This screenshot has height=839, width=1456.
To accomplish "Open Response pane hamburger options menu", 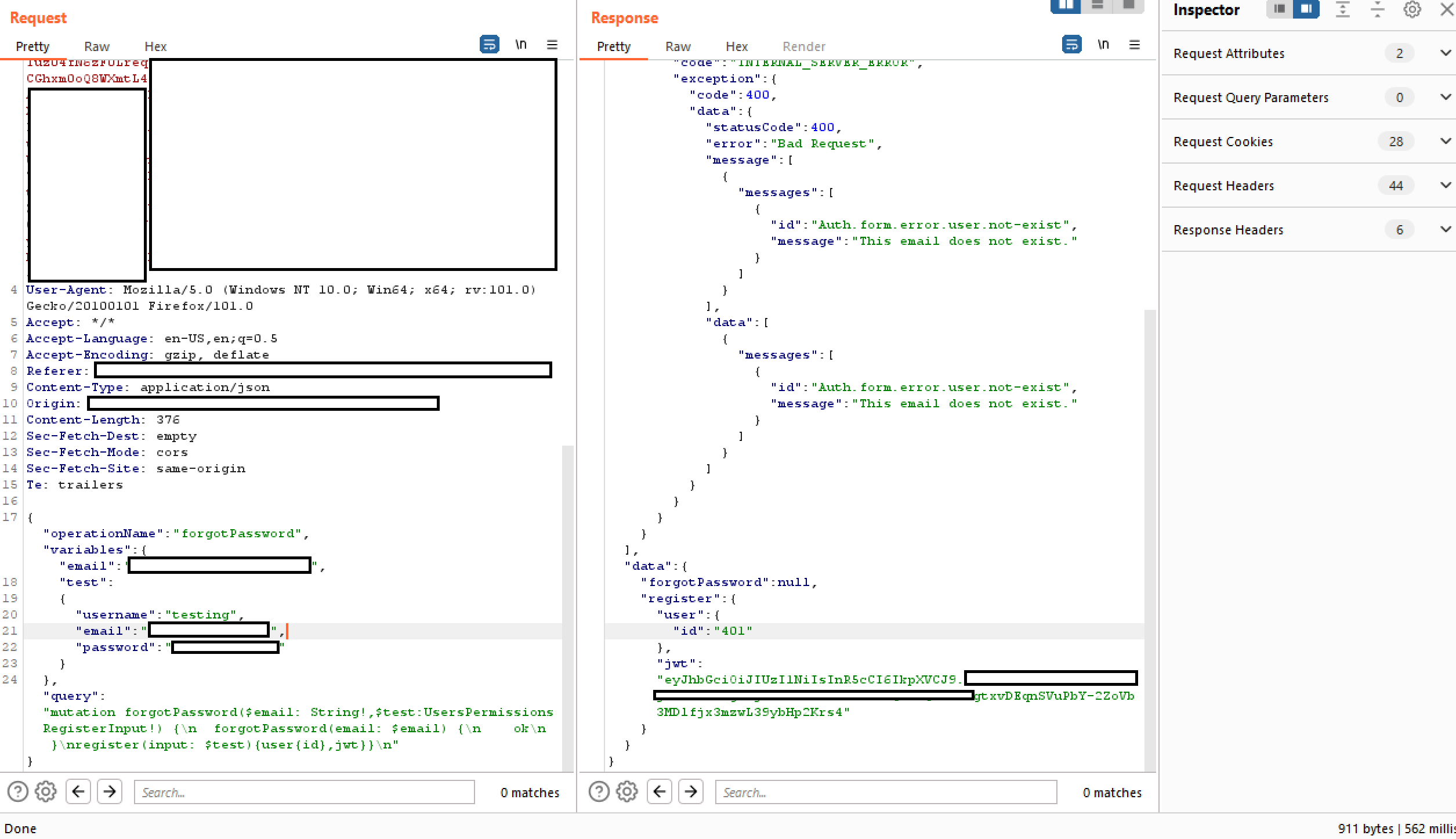I will [1134, 45].
